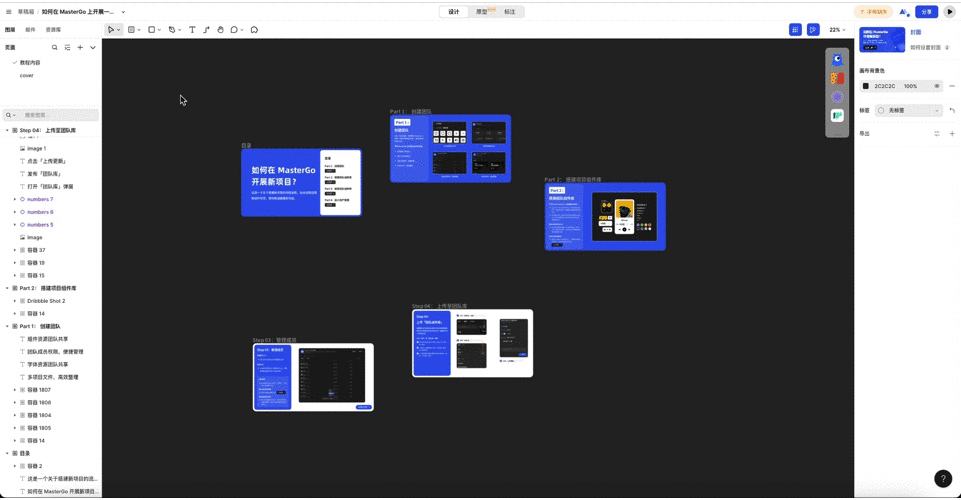Screen dimensions: 961x500
Task: Open Rectangle tool options dropdown arrow
Action: coord(159,30)
